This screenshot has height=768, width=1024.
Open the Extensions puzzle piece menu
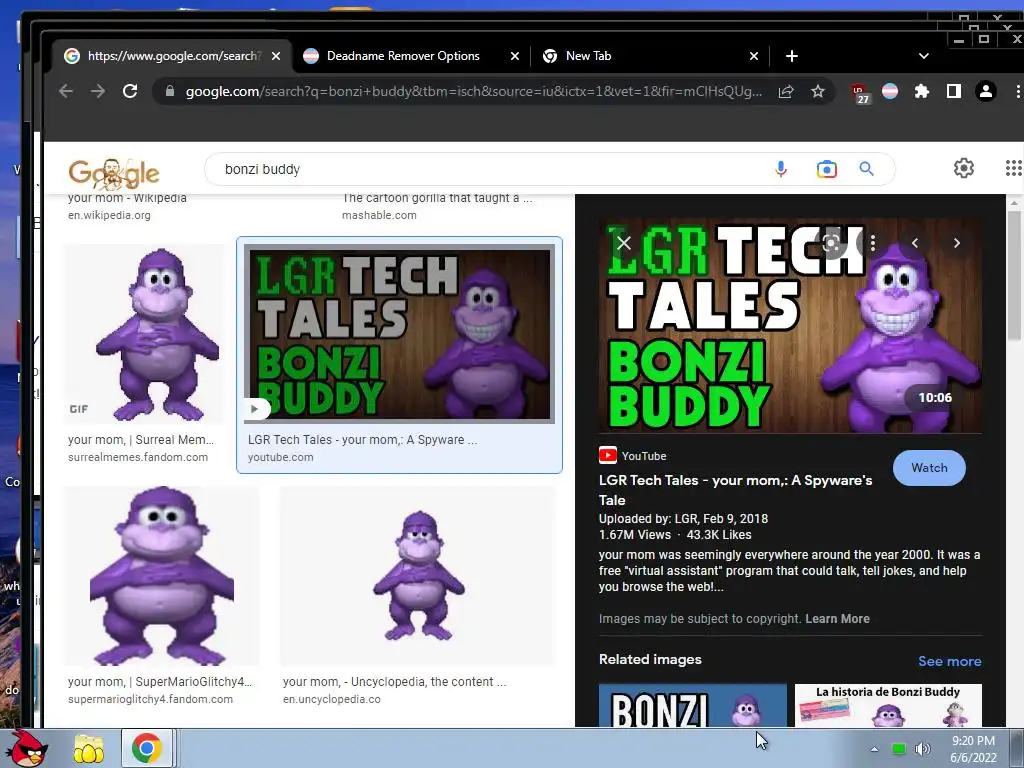coord(921,91)
